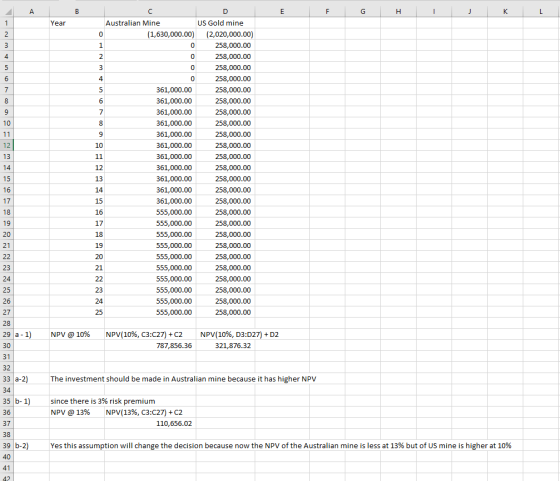This screenshot has height=481, width=560.
Task: Click cell labeled 'NPV @ 13%'
Action: (77, 412)
